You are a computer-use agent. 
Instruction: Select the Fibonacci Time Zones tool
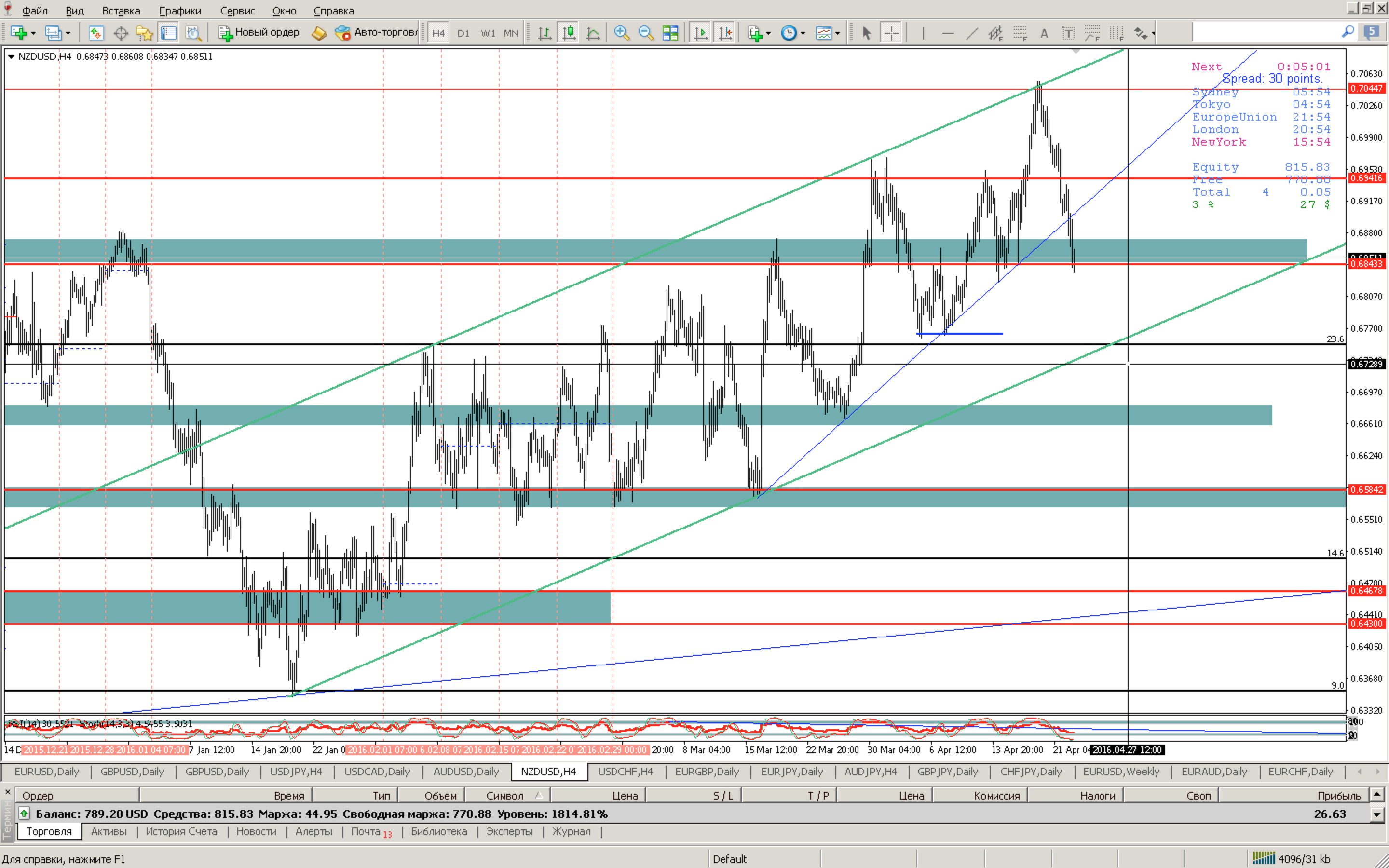pyautogui.click(x=1117, y=33)
